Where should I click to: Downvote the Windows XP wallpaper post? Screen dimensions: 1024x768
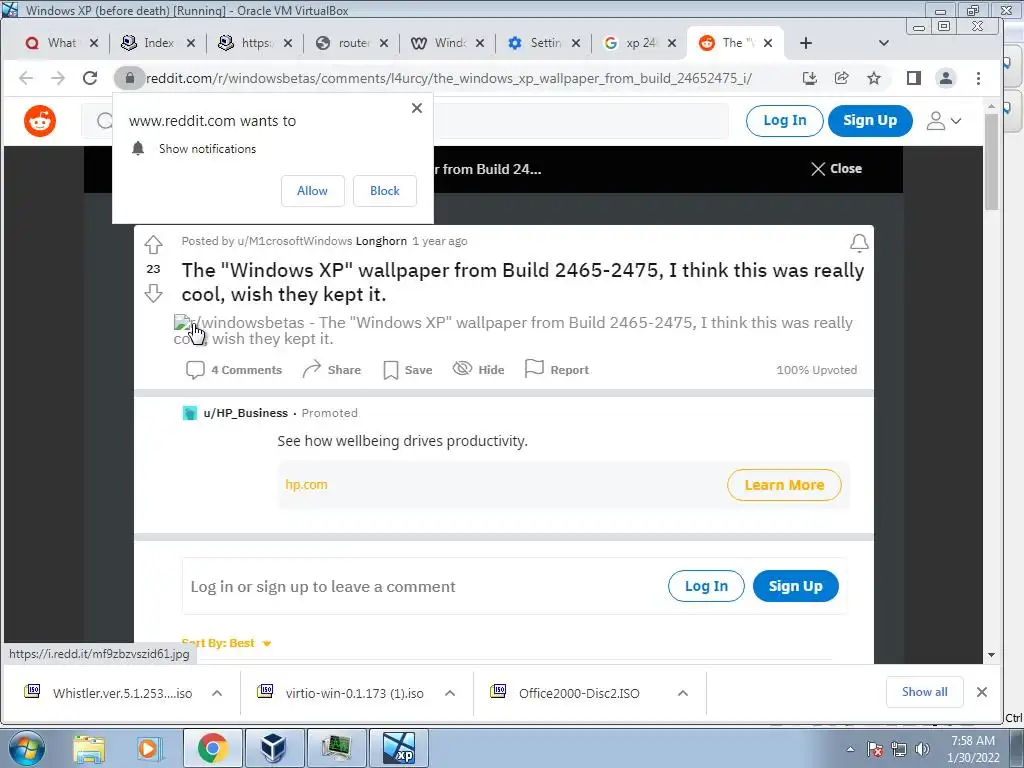tap(153, 293)
